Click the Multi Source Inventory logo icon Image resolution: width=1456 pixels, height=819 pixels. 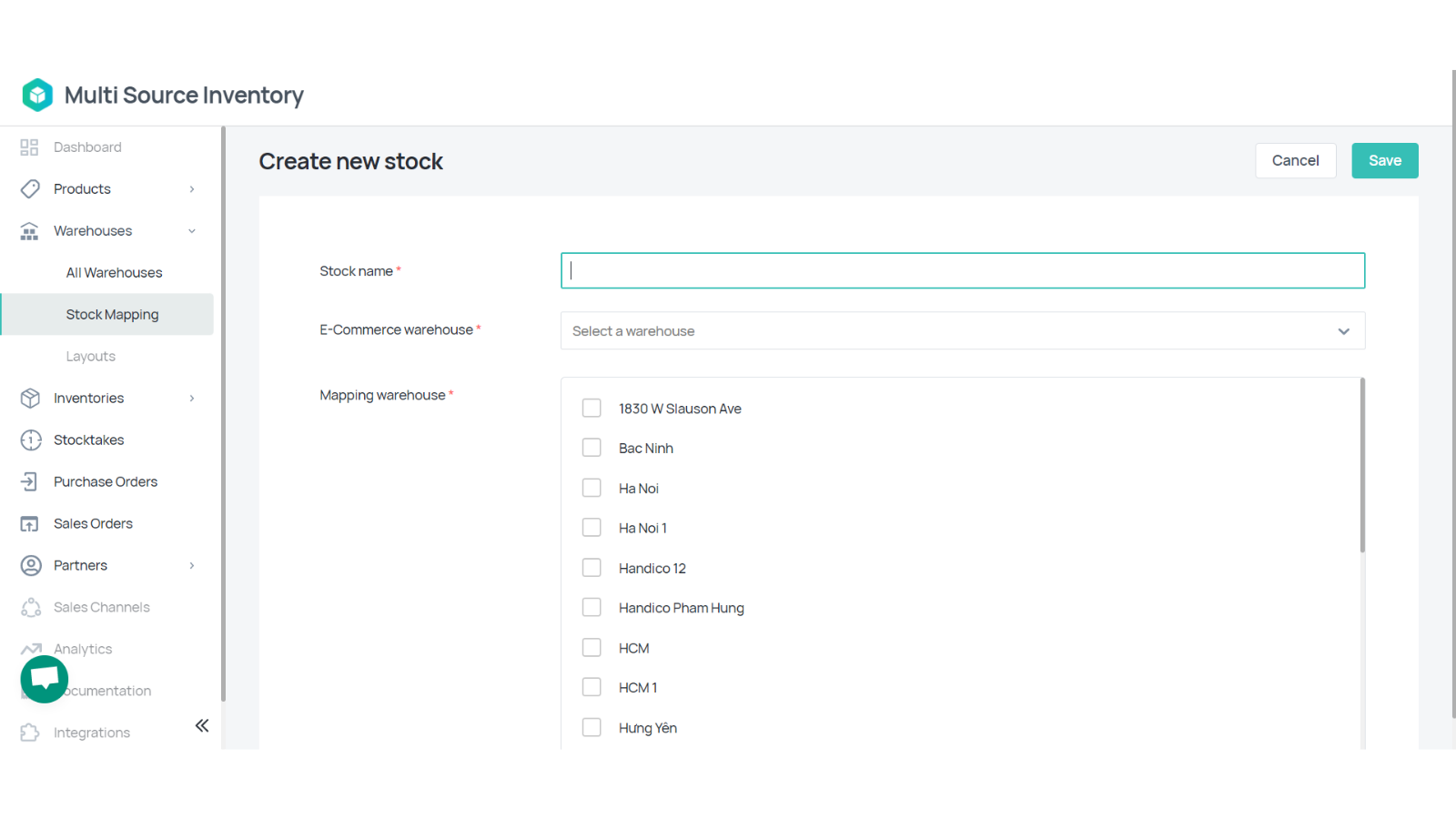tap(37, 95)
